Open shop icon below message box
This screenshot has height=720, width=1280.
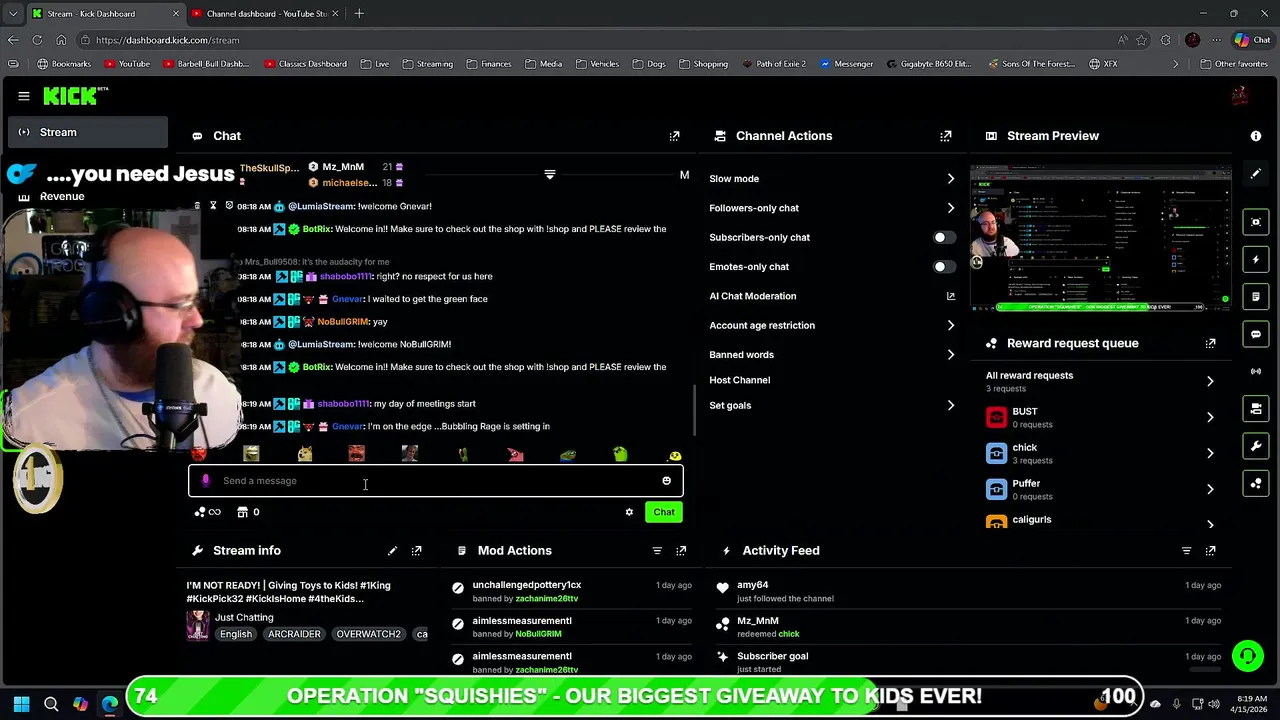pos(242,512)
